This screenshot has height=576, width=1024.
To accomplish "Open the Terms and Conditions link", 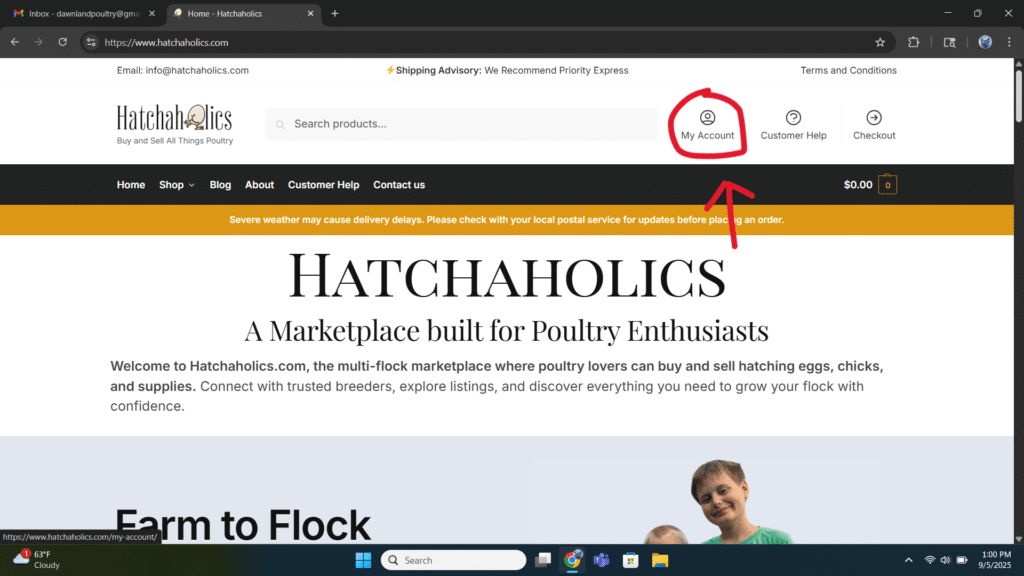I will [848, 71].
